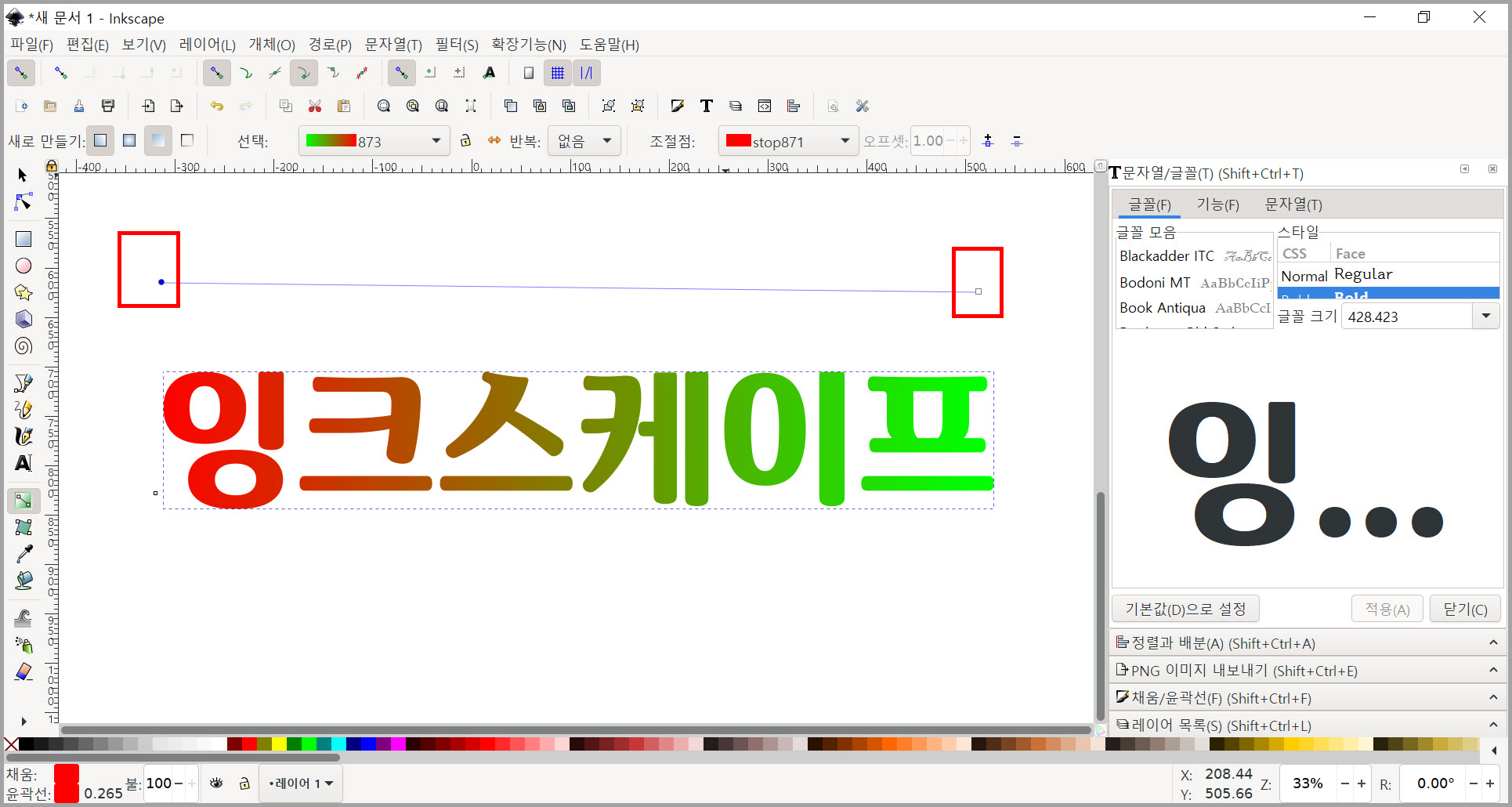Click the 적용(A) apply button
Screen dimensions: 1512x807
click(x=1387, y=609)
